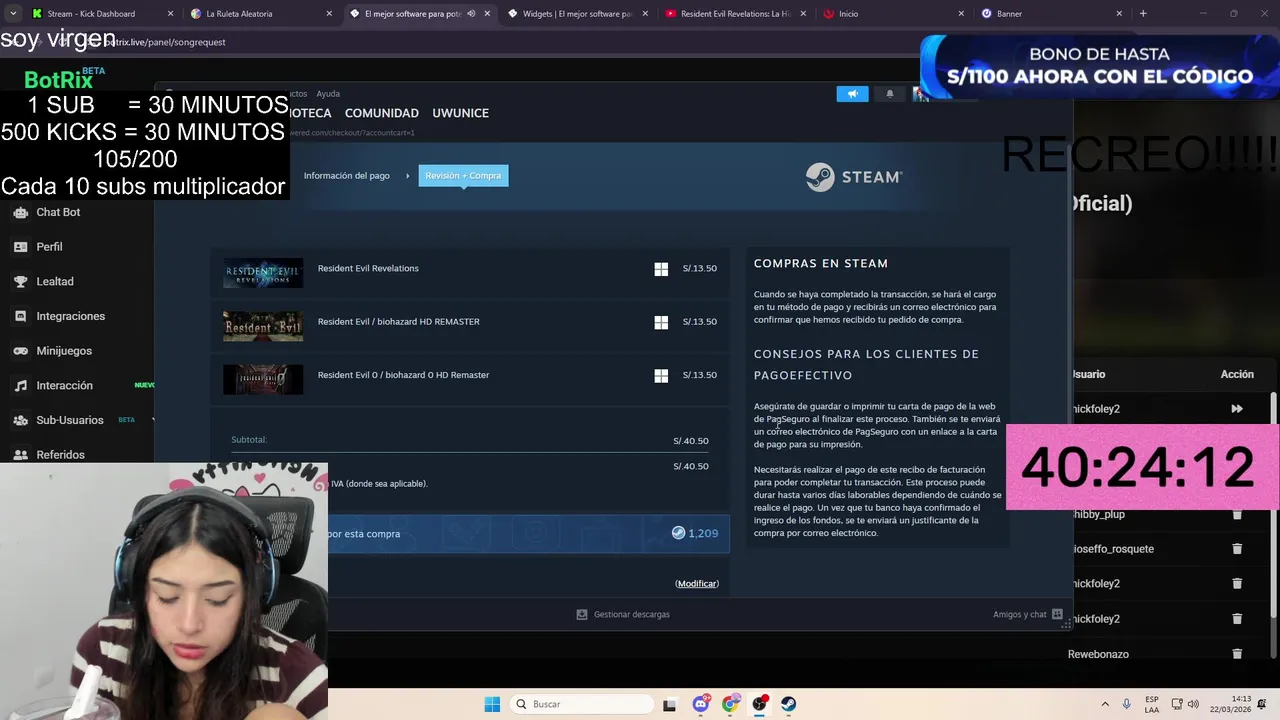
Task: Click Resident Evil Revelations cart thumbnail
Action: pos(263,273)
